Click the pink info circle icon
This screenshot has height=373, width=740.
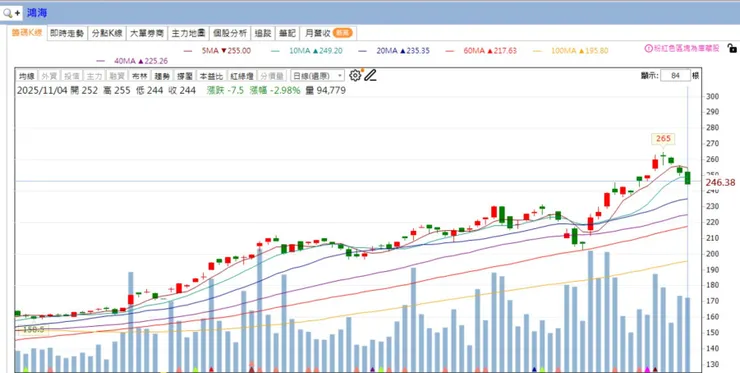[648, 48]
